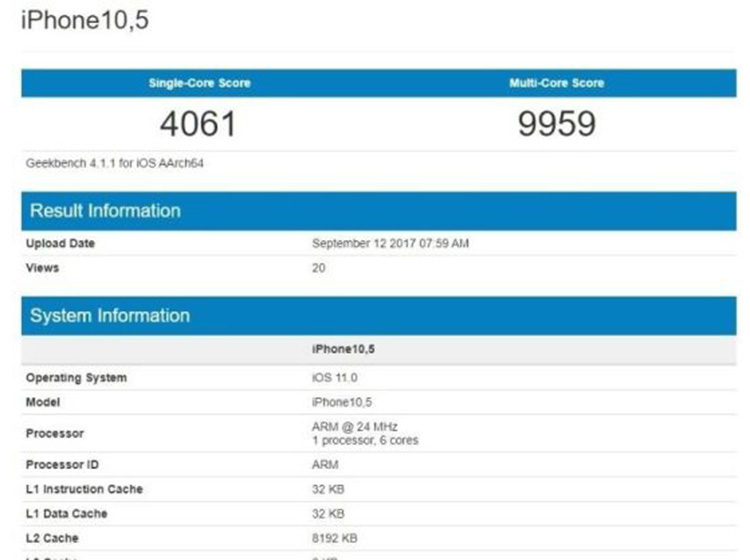Select the L2 Cache label
Screen dimensions: 750x560
click(x=52, y=538)
